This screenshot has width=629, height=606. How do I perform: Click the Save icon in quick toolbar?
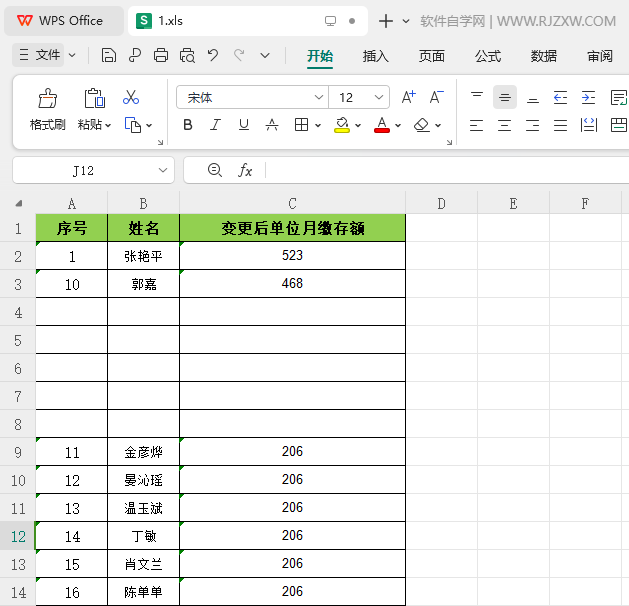108,55
